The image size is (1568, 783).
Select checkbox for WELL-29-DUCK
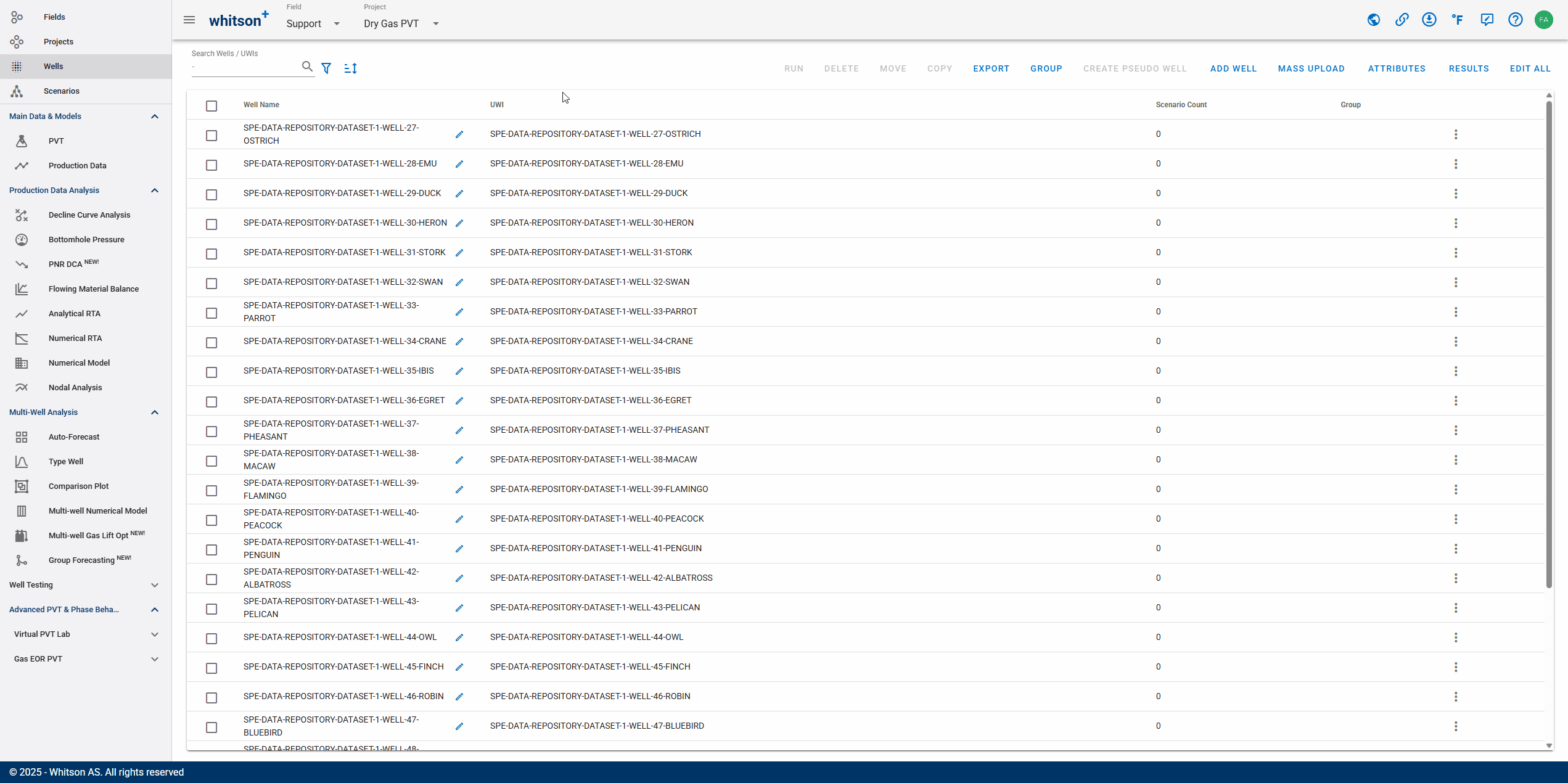pyautogui.click(x=211, y=195)
